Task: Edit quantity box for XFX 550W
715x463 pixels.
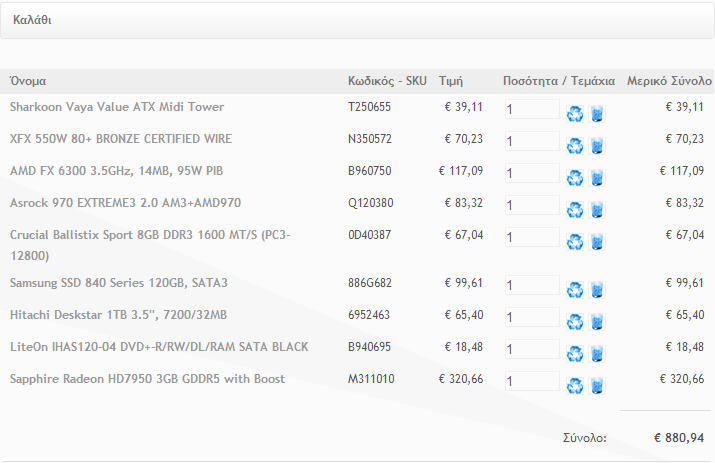Action: (532, 141)
